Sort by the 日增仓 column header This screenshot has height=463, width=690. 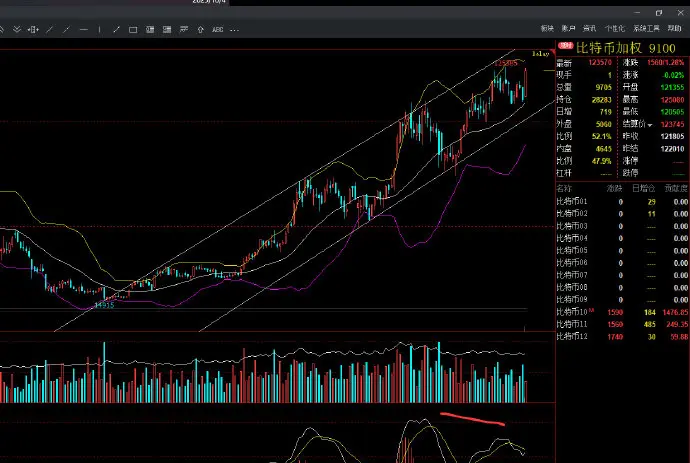point(643,189)
